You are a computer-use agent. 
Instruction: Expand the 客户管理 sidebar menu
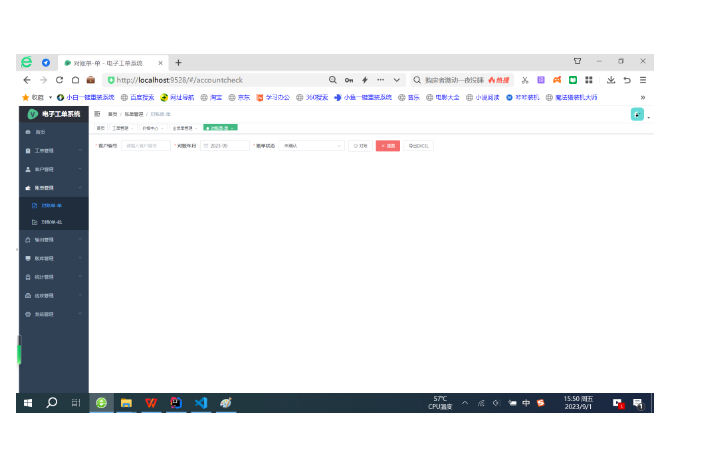click(52, 169)
